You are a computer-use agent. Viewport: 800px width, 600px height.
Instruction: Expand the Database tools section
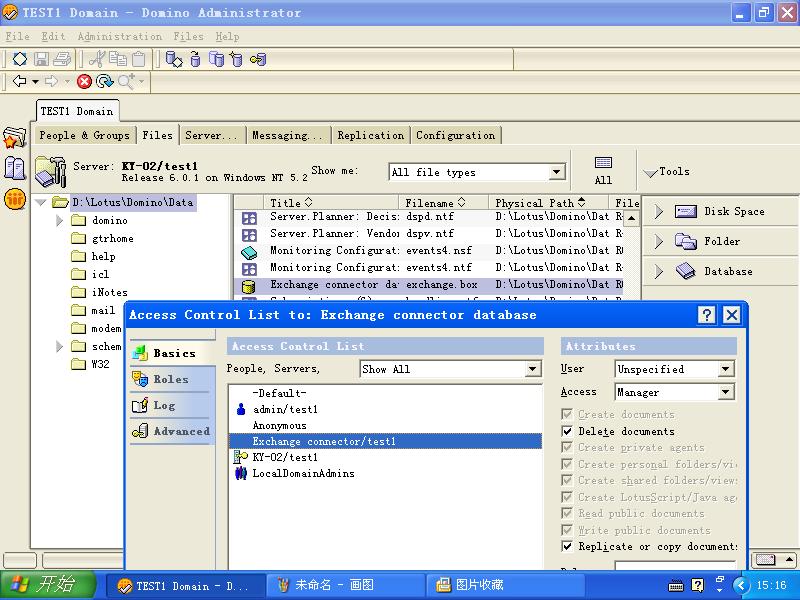(659, 271)
